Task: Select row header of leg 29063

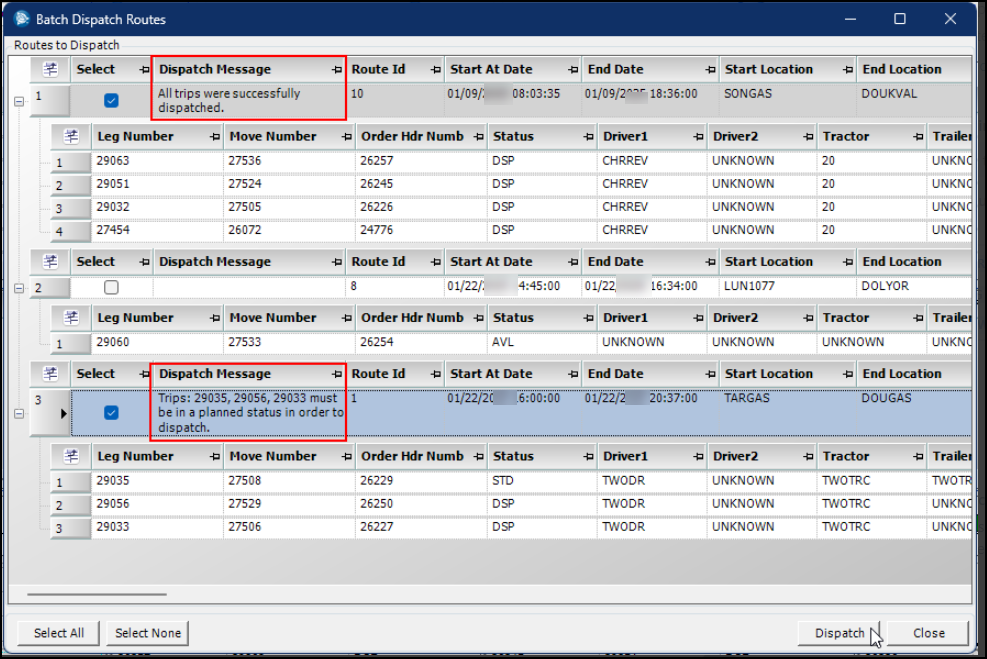Action: (x=70, y=162)
